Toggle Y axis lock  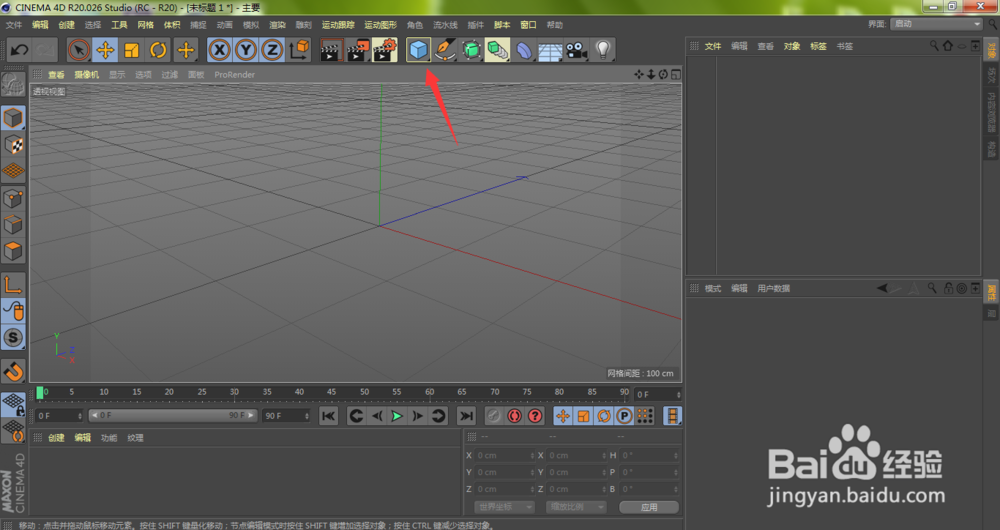click(246, 50)
